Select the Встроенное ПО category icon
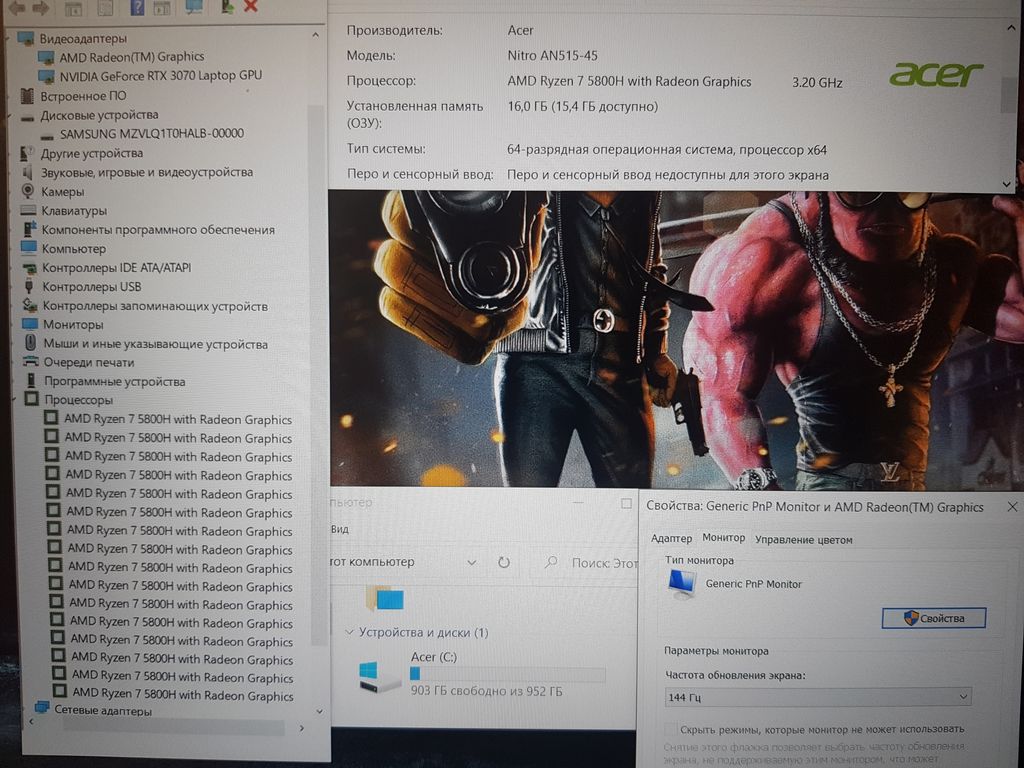1024x768 pixels. (x=27, y=96)
